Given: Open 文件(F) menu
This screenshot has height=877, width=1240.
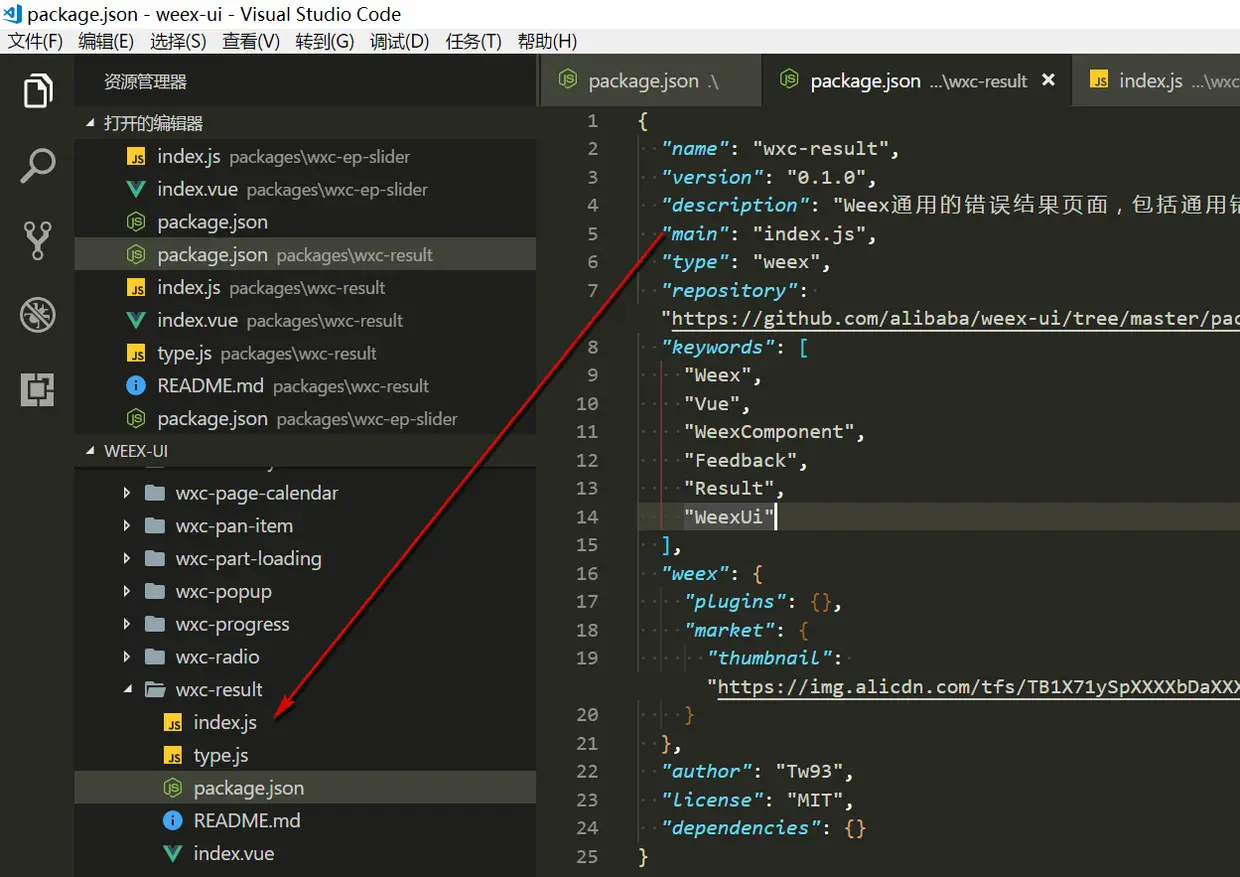Looking at the screenshot, I should (35, 41).
